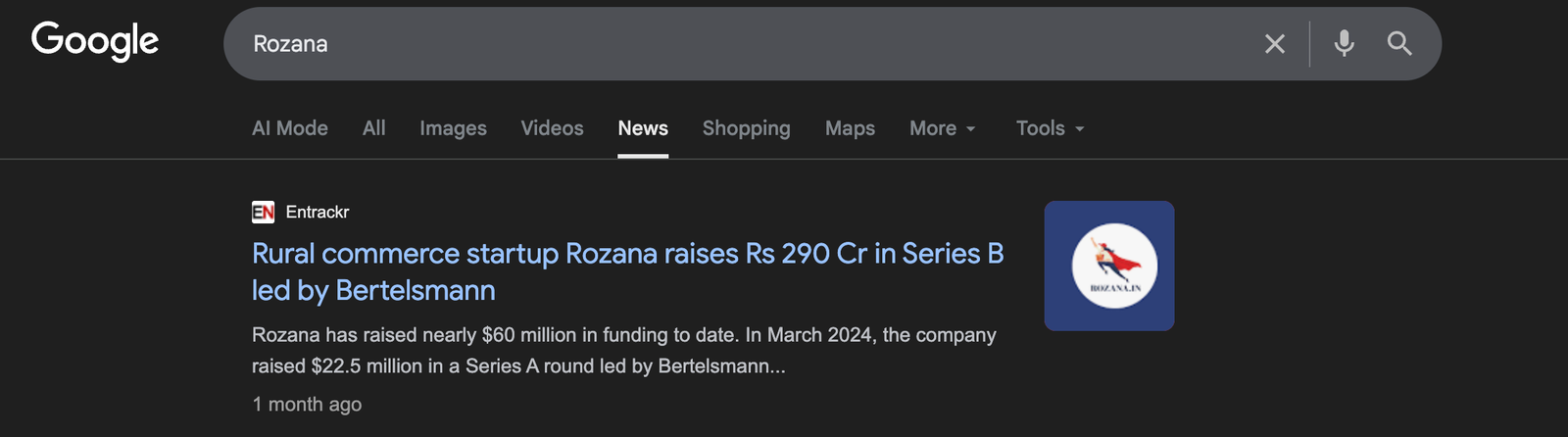Viewport: 1568px width, 437px height.
Task: Switch to the Shopping tab
Action: pyautogui.click(x=746, y=128)
